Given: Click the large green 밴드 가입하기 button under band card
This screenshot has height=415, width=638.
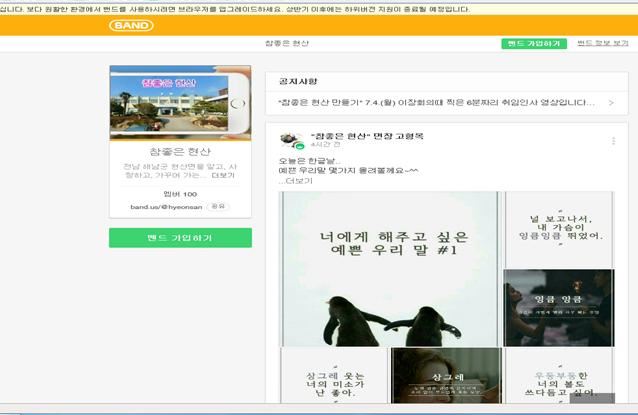Looking at the screenshot, I should [x=180, y=238].
